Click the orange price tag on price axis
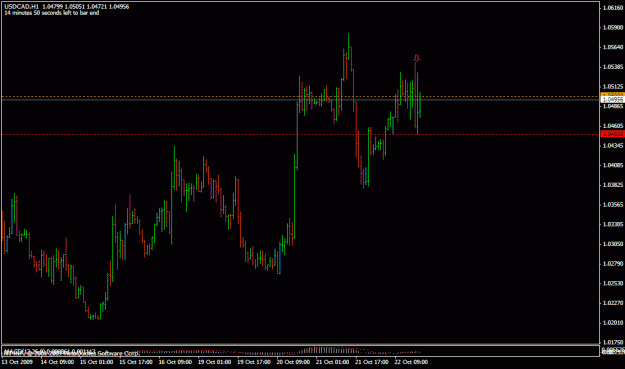Viewport: 625px width, 369px height. pos(612,94)
